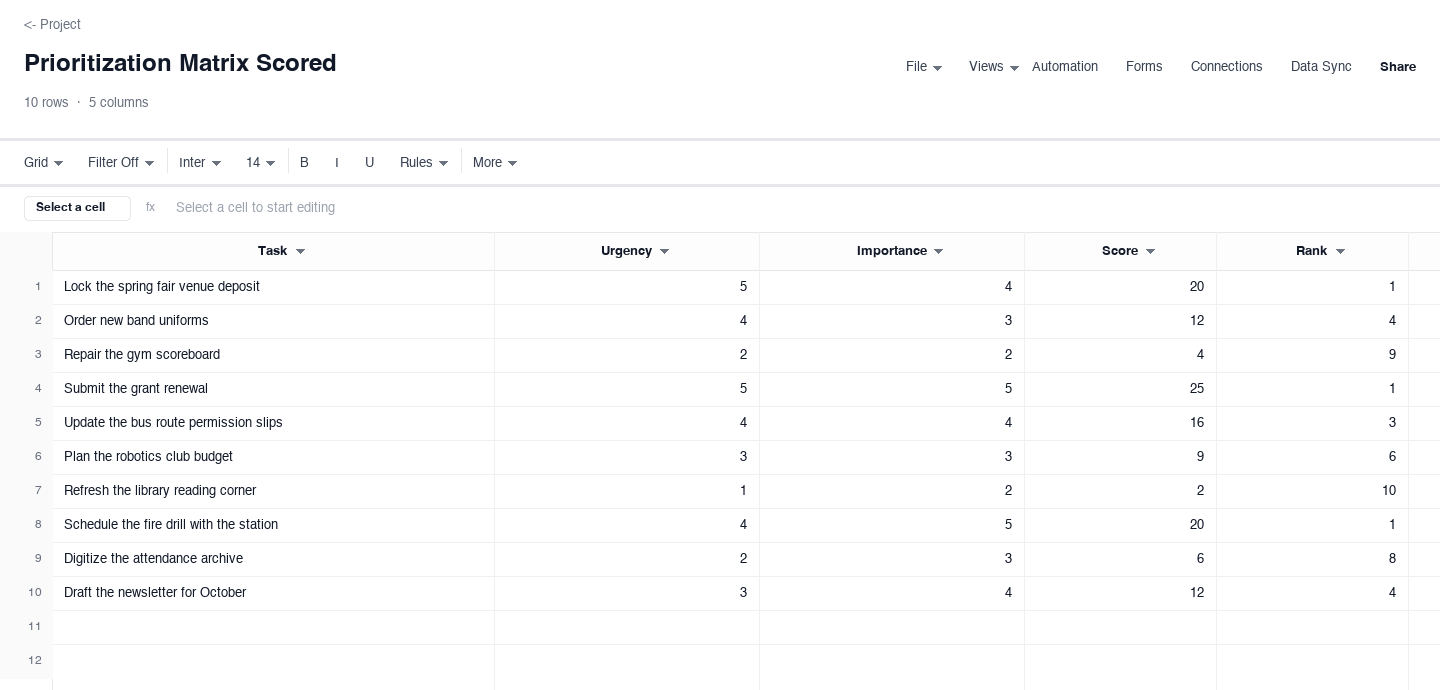1440x690 pixels.
Task: Select Urgency cell 1 for library reading corner
Action: pyautogui.click(x=627, y=491)
